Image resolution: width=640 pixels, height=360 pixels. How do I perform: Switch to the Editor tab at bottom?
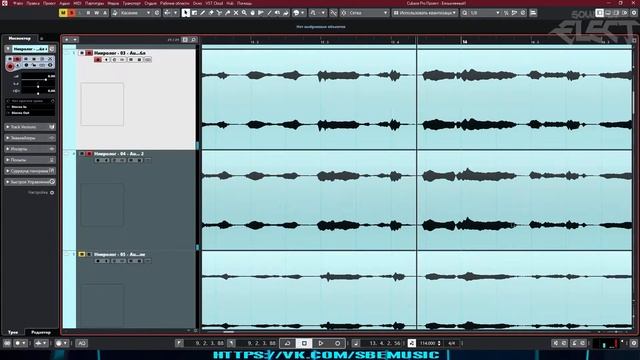[41, 333]
